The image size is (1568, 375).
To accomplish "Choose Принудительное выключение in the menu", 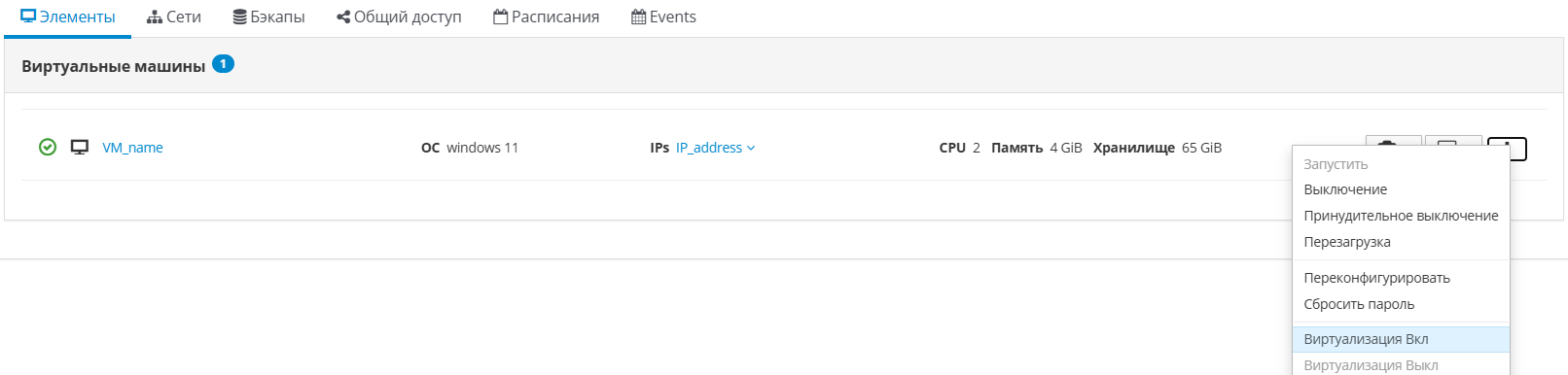I will (x=1401, y=216).
